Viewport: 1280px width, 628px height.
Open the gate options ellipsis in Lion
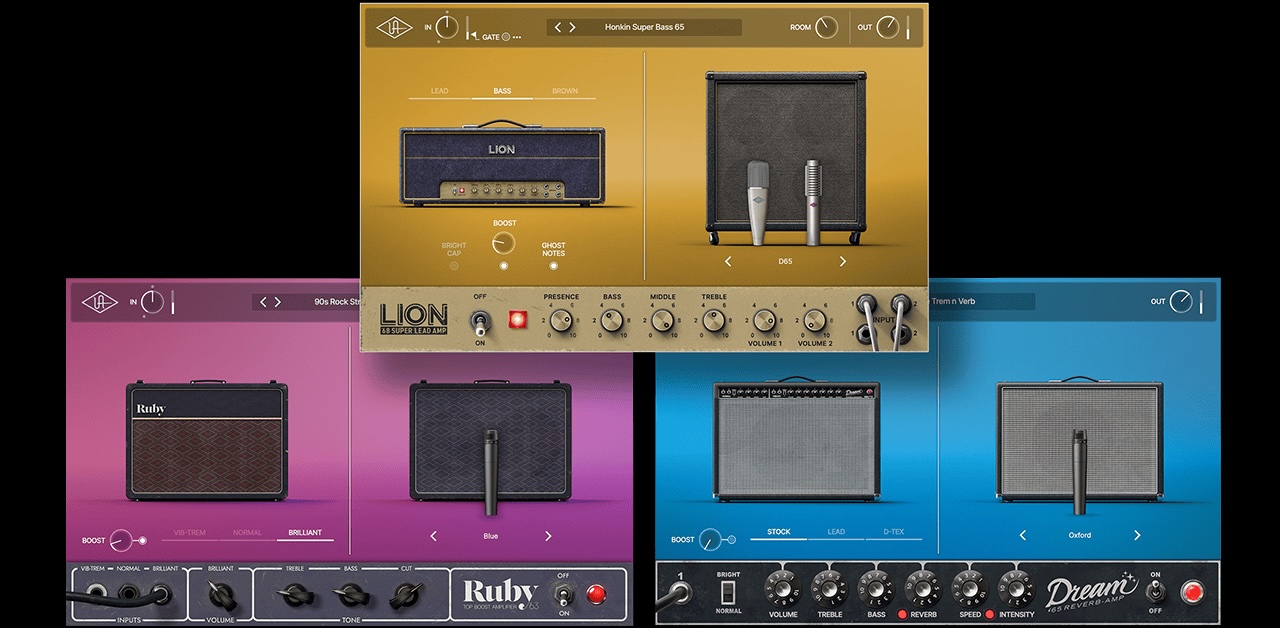point(517,37)
